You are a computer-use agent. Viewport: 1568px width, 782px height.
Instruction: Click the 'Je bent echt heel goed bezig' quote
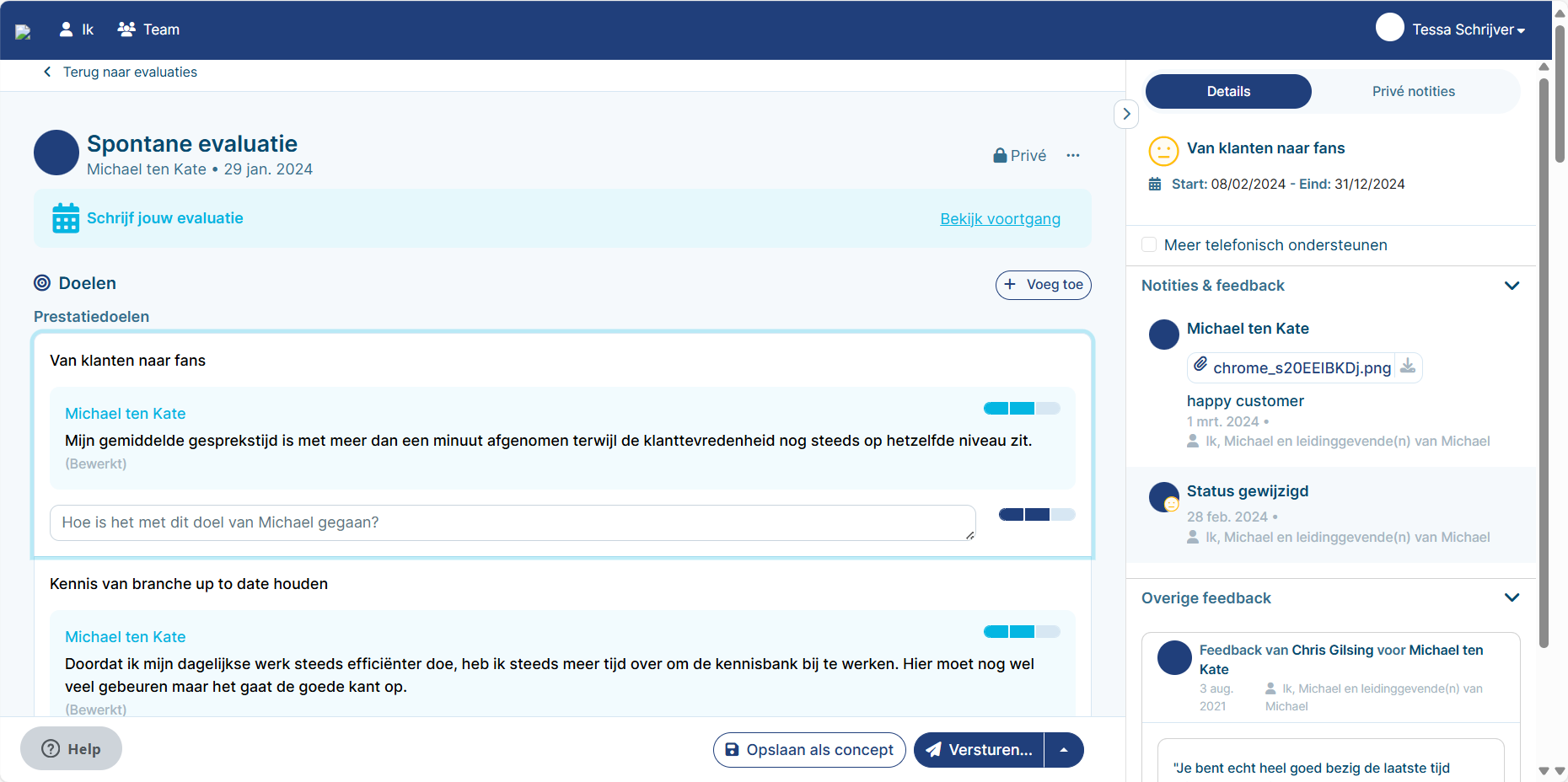pos(1311,768)
